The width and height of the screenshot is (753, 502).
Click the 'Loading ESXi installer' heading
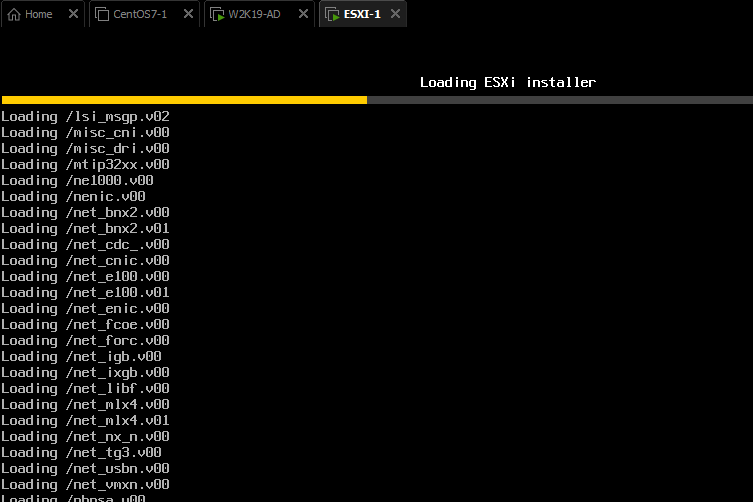tap(508, 83)
